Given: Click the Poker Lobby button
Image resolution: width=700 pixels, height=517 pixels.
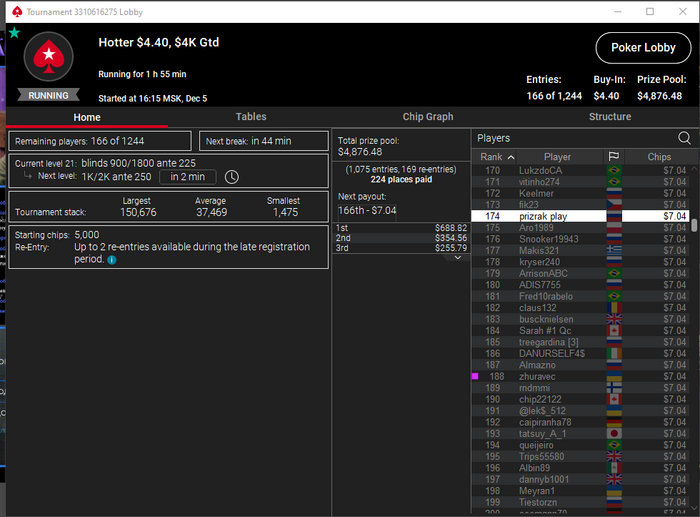Looking at the screenshot, I should tap(643, 48).
